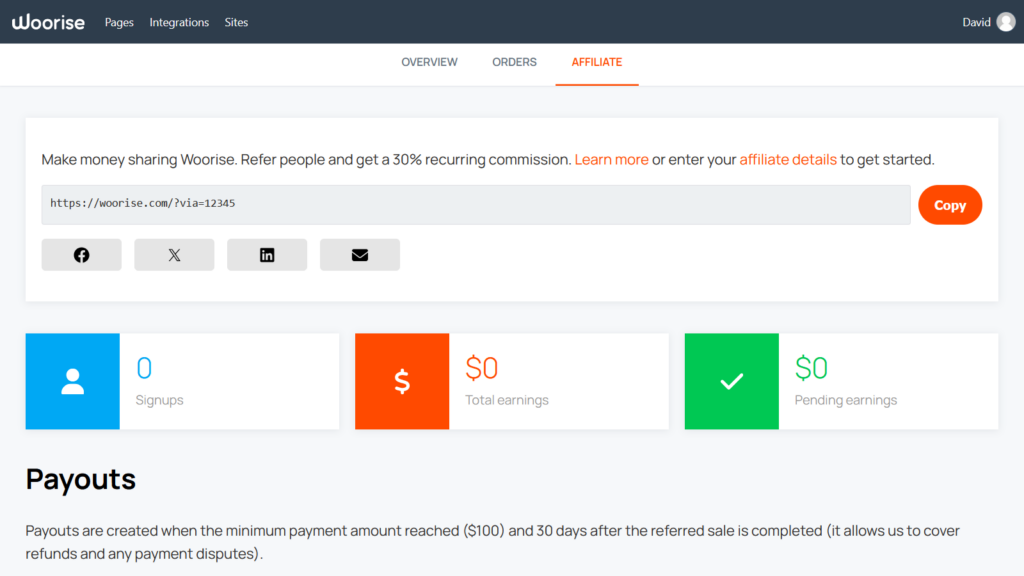Click the blue Signups person icon

72,381
